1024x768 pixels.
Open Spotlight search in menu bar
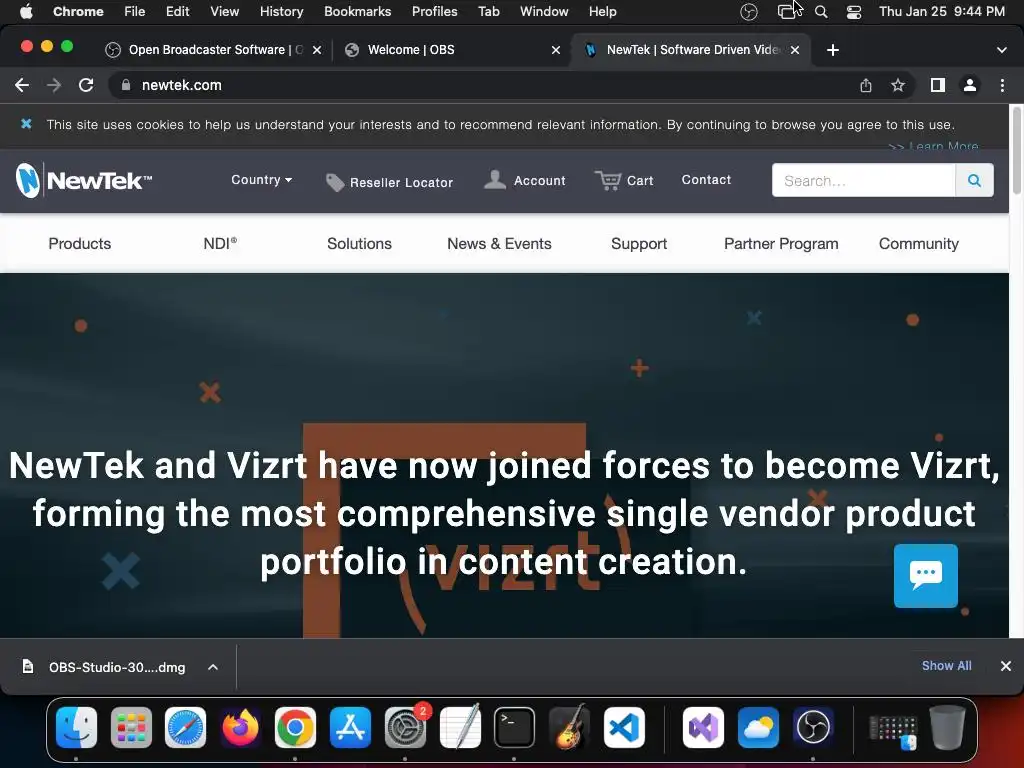tap(822, 12)
